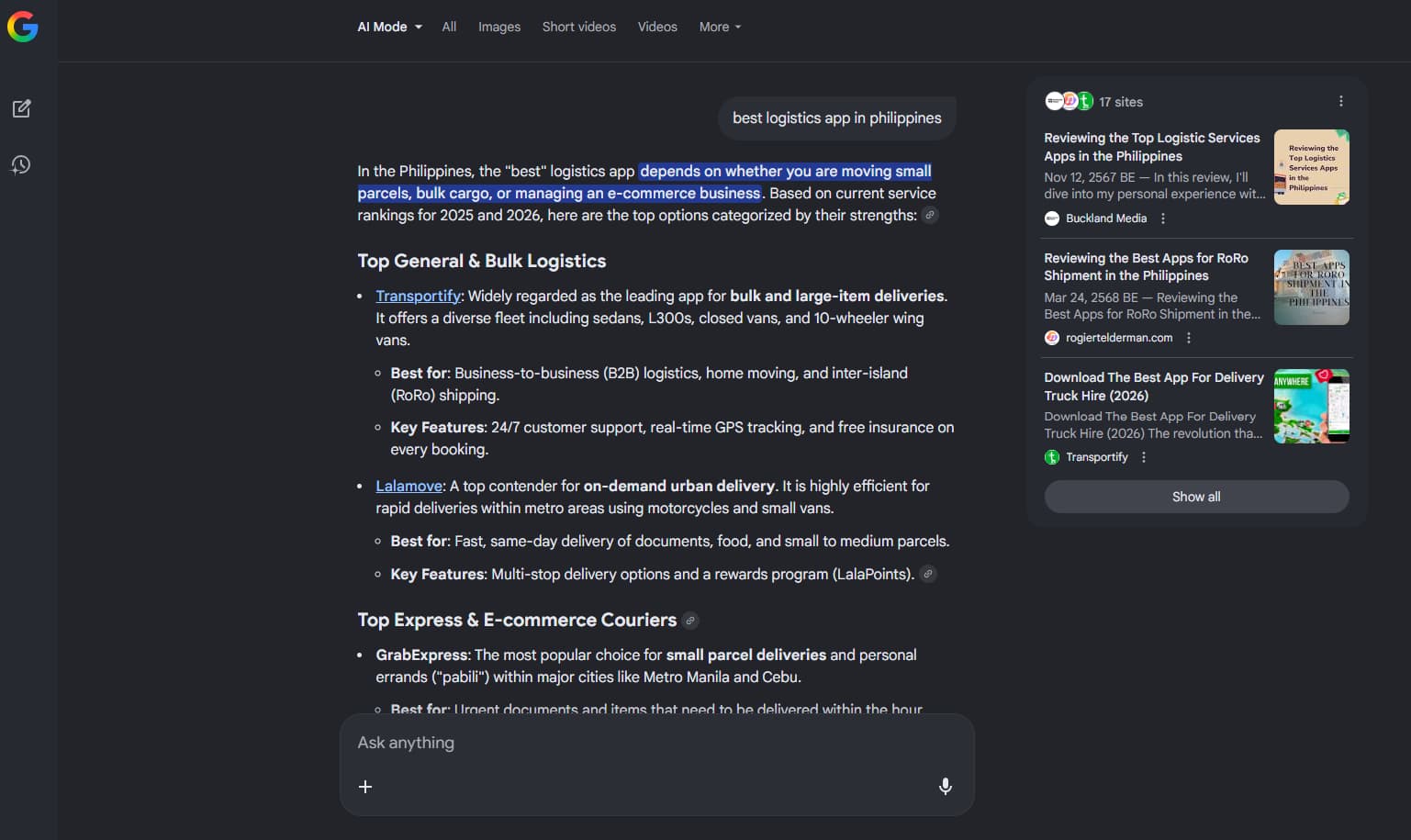The height and width of the screenshot is (840, 1411).
Task: Open AI Mode history clock icon
Action: coord(21,164)
